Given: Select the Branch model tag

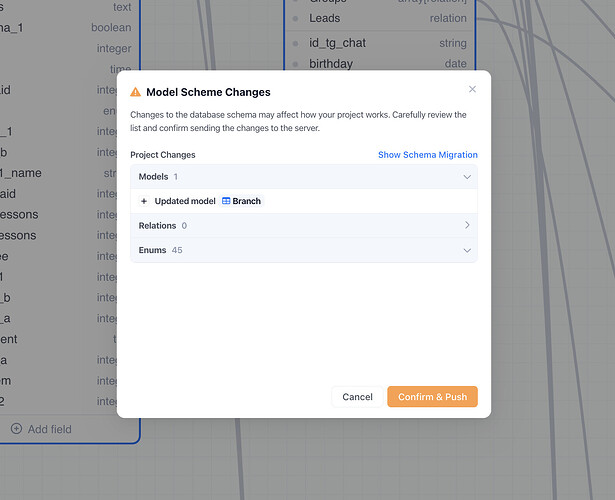Looking at the screenshot, I should [242, 201].
